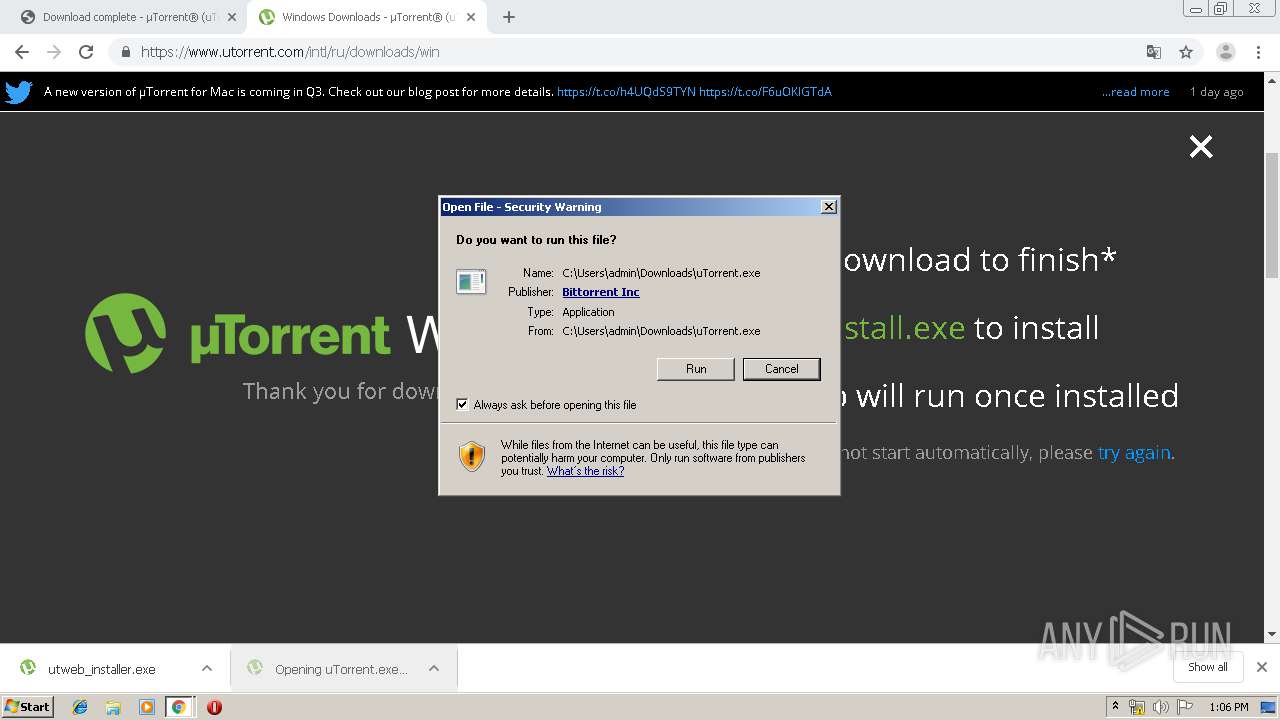
Task: Close the Security Warning dialog with X
Action: coord(828,207)
